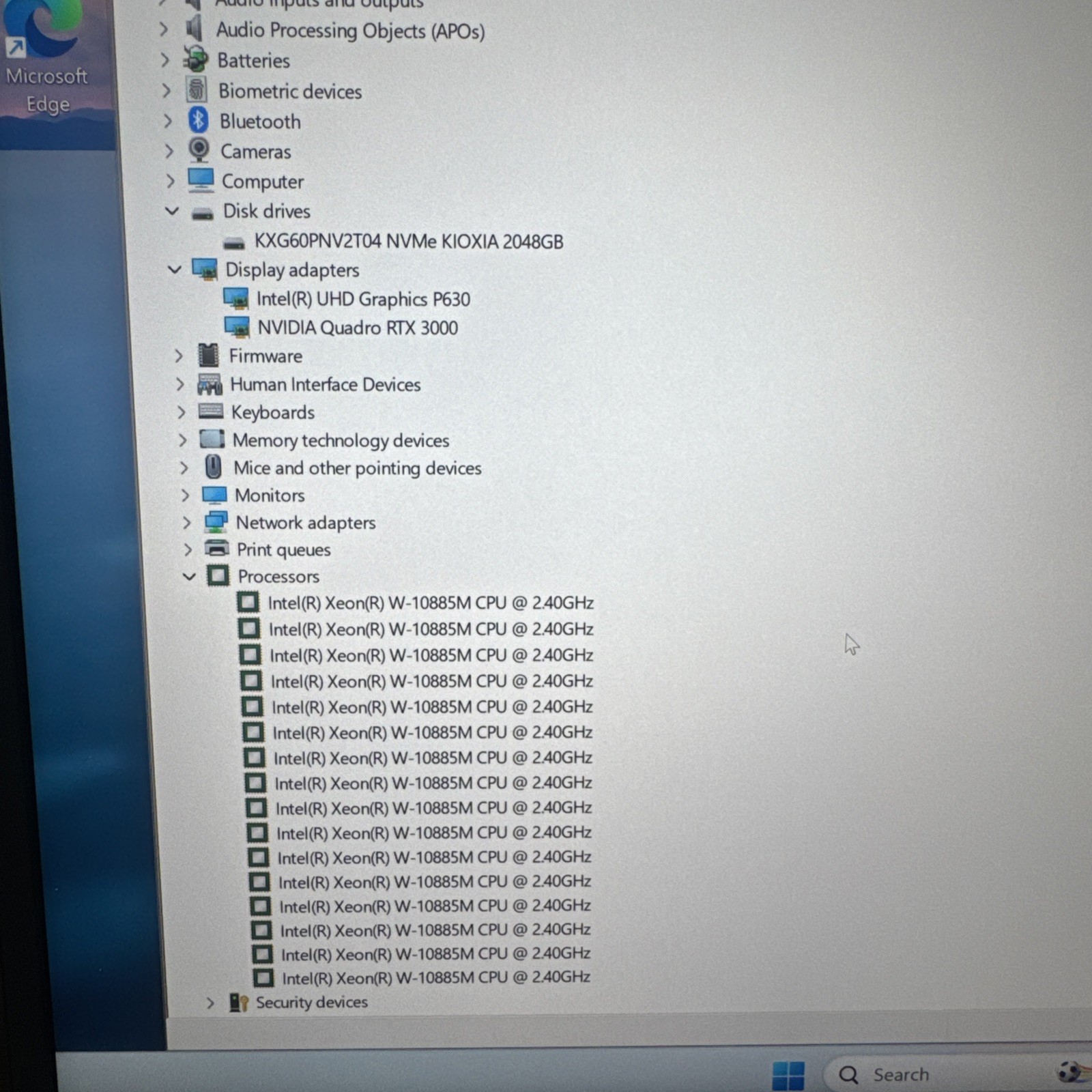Select the Security devices label
Image resolution: width=1092 pixels, height=1092 pixels.
pos(312,1002)
